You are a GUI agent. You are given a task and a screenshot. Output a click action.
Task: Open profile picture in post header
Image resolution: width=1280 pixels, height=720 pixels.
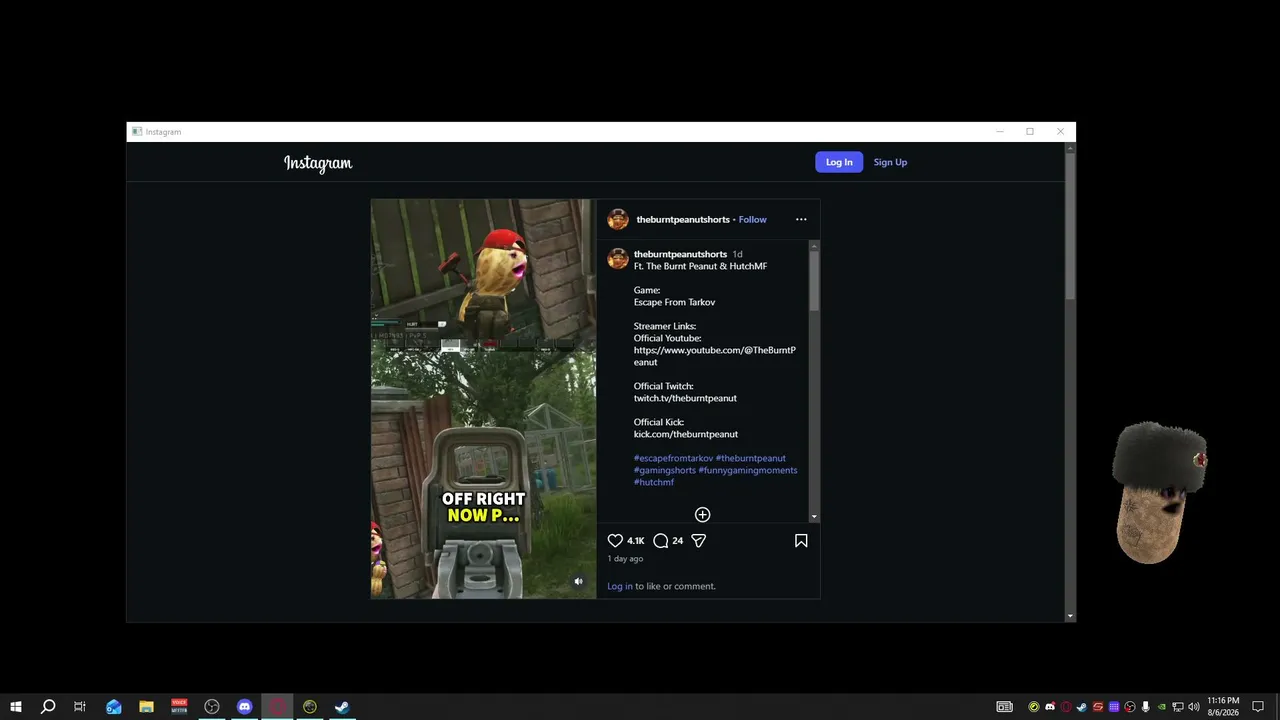618,220
